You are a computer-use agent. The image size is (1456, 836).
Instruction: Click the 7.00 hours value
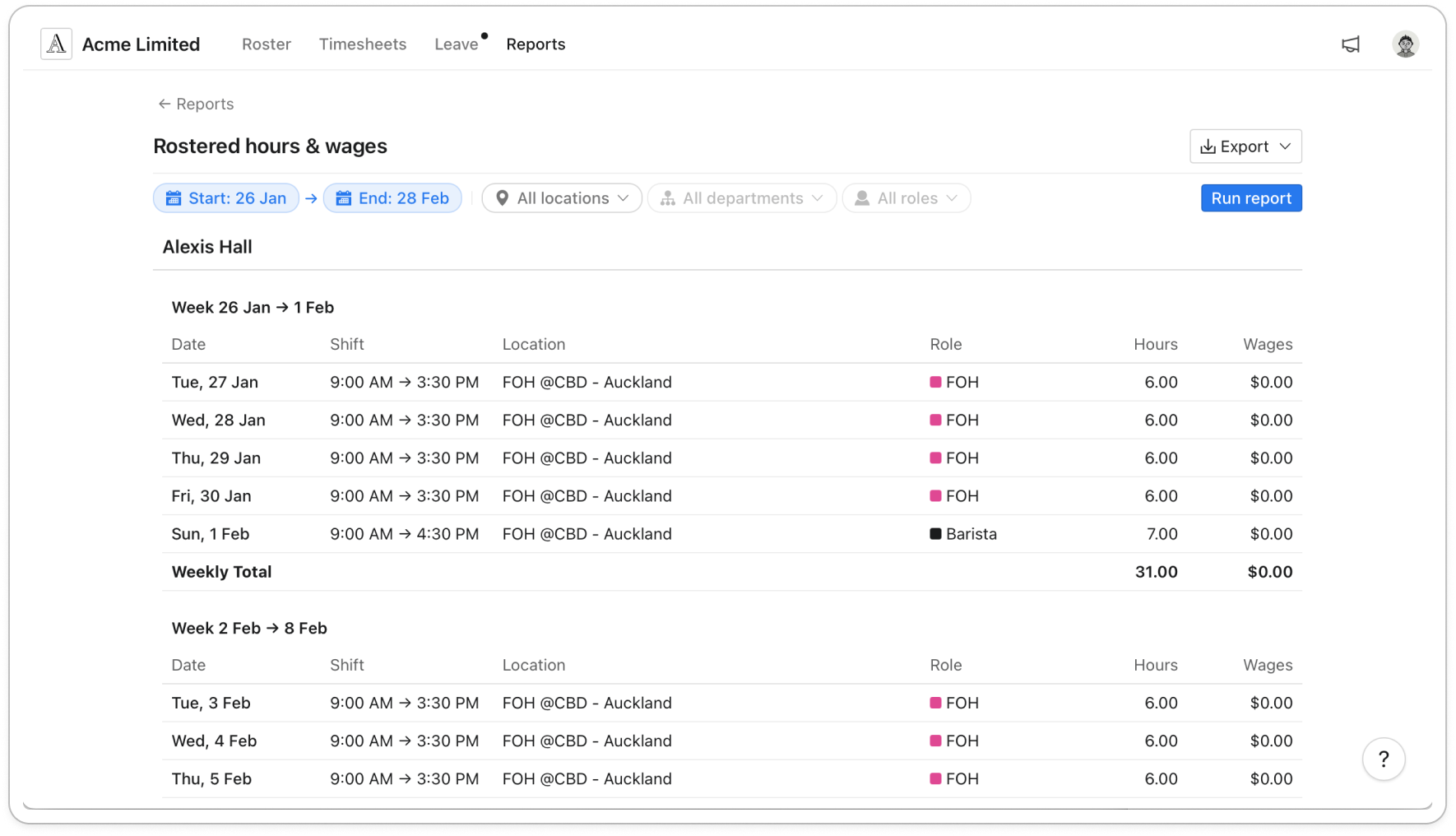tap(1162, 533)
